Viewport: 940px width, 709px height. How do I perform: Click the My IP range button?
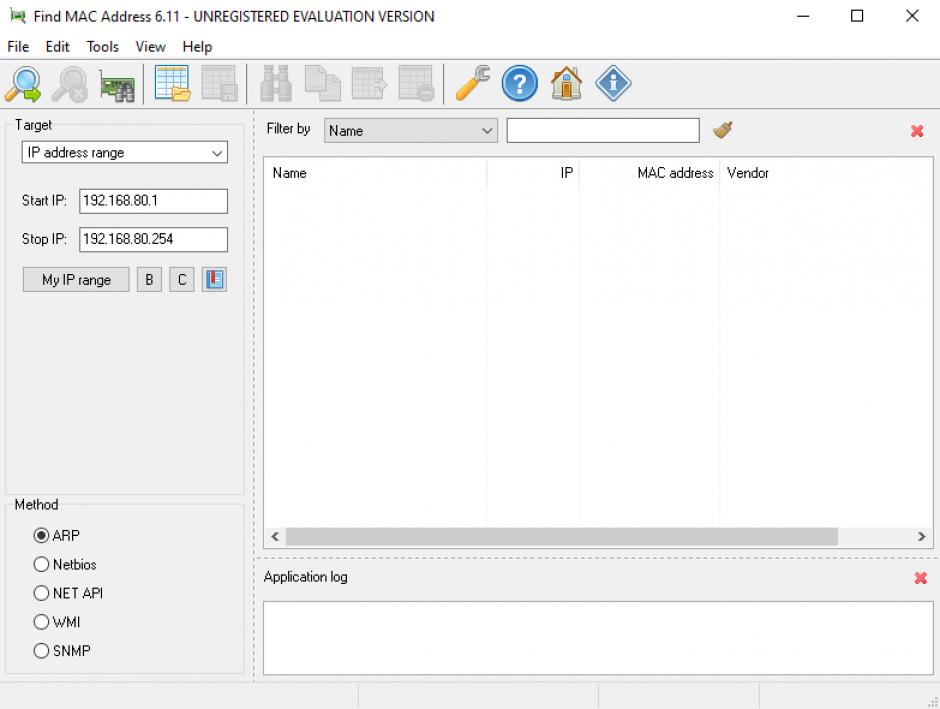(76, 279)
